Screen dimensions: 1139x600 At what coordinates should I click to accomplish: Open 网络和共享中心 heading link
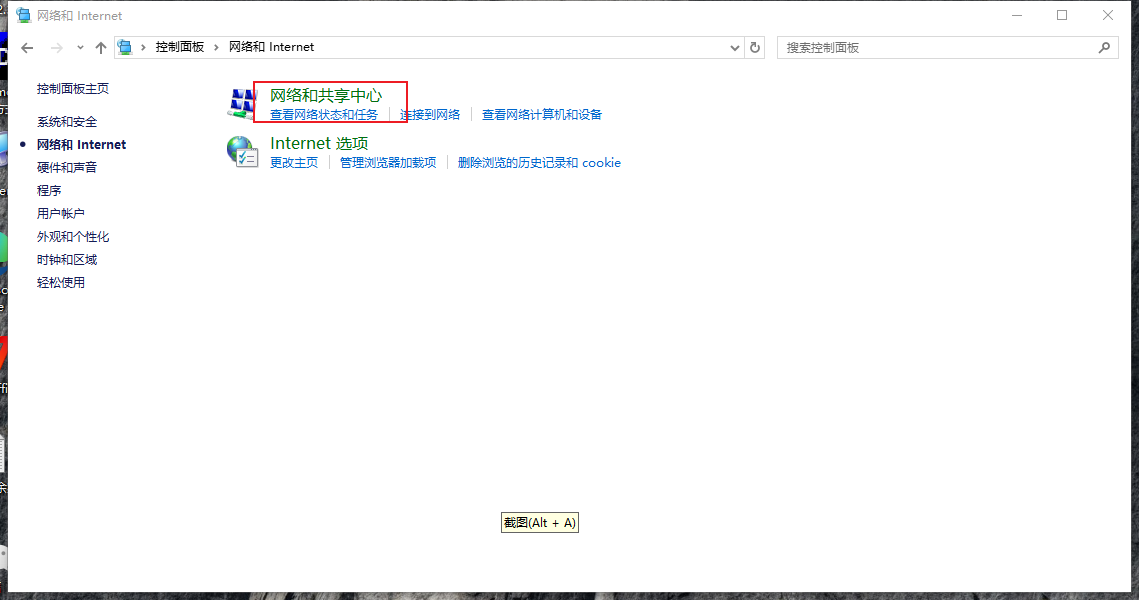click(x=326, y=95)
